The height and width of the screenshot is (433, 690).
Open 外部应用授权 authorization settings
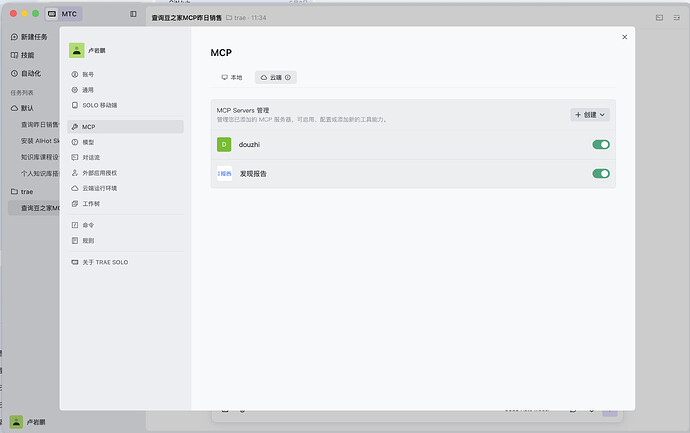[125, 173]
